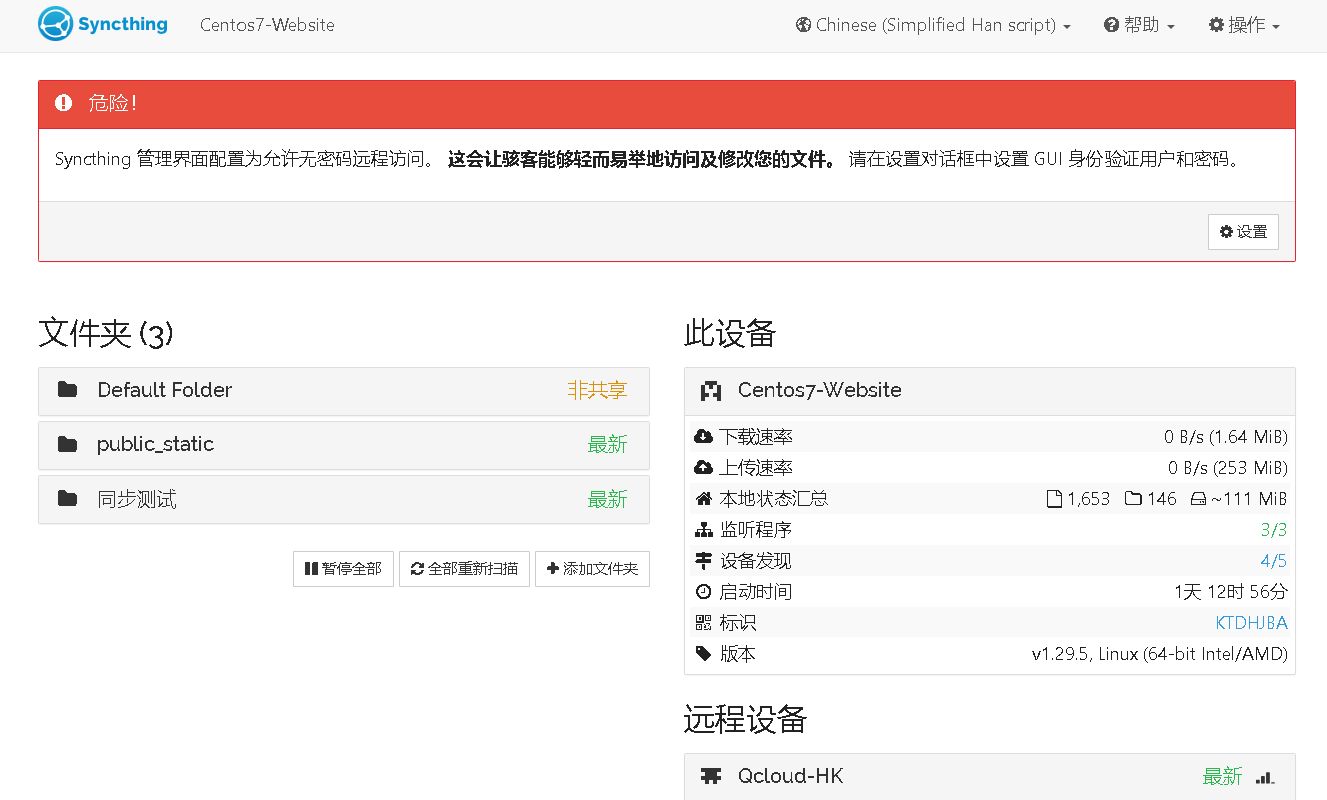The width and height of the screenshot is (1327, 800).
Task: Click the clock icon beside 启动时间
Action: (703, 592)
